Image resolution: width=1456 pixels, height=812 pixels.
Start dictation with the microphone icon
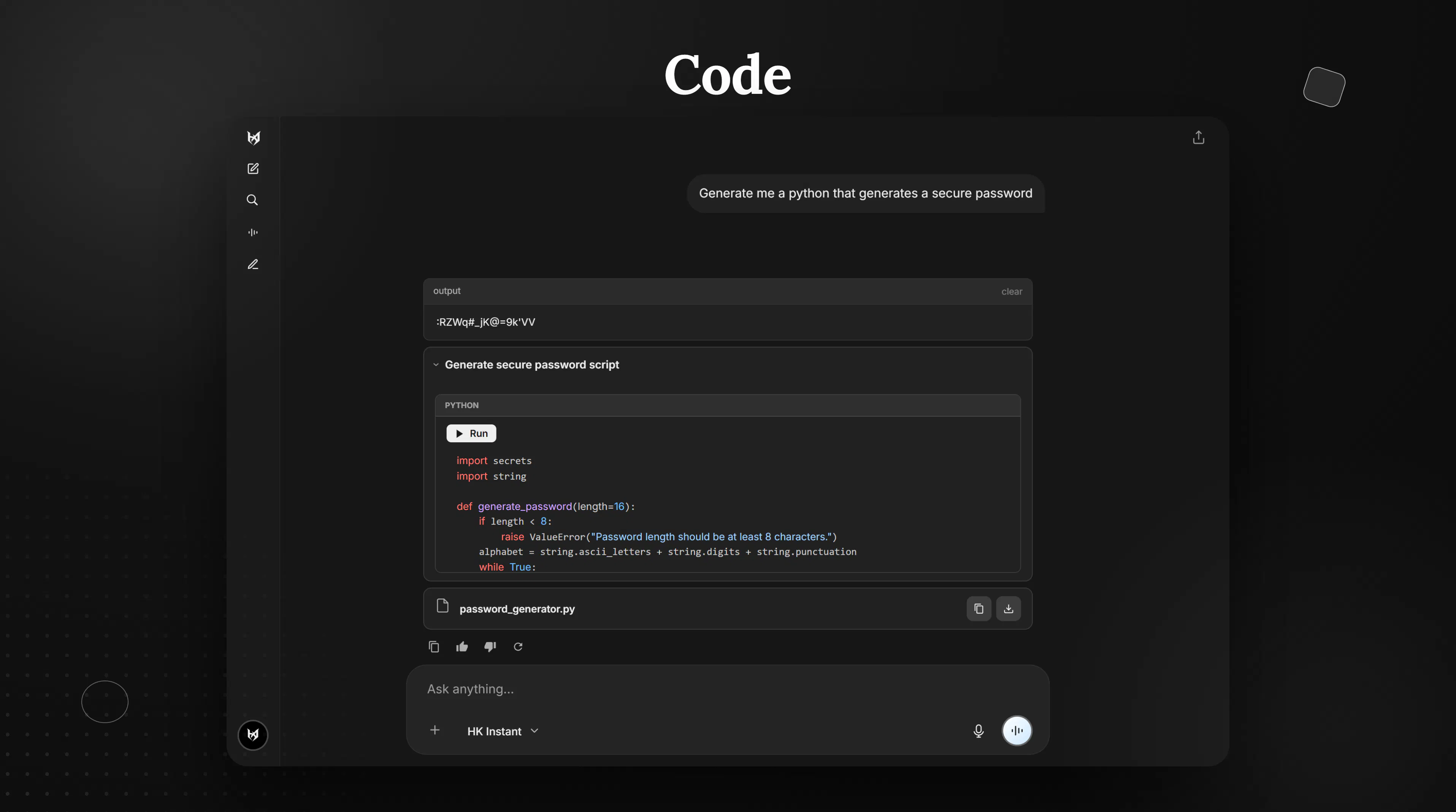pos(979,731)
